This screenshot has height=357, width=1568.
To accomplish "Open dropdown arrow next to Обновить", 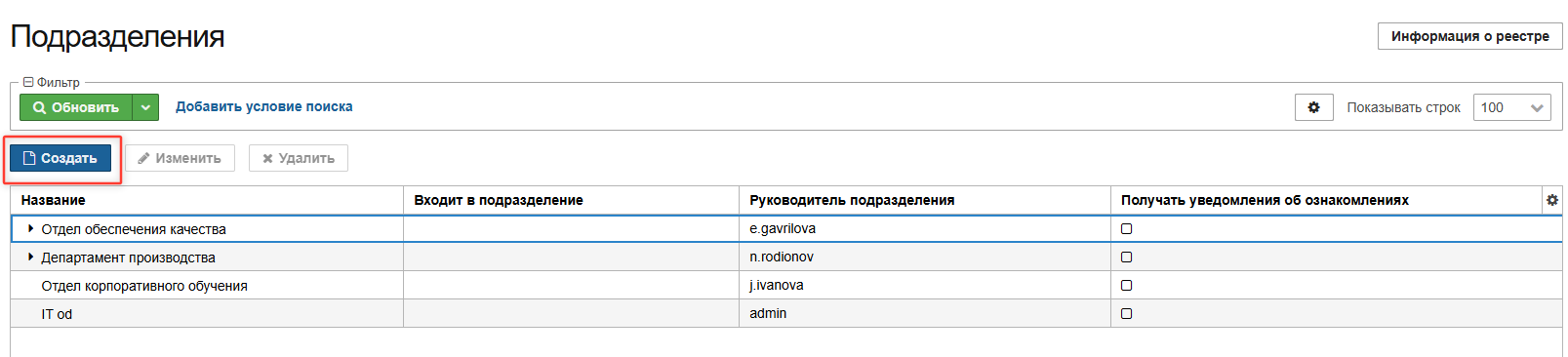I will point(145,107).
